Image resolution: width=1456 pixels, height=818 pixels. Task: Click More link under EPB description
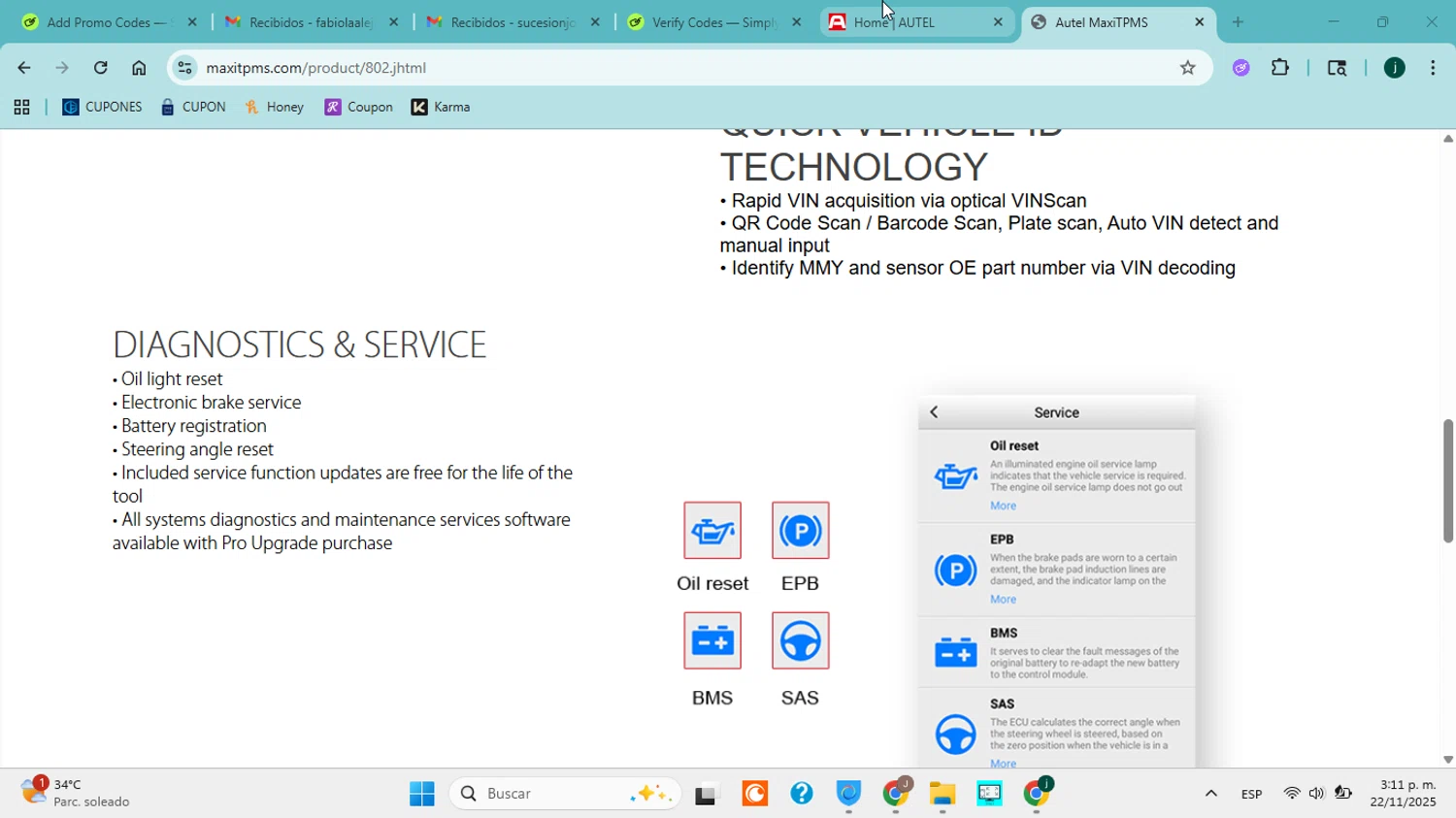(x=1004, y=600)
